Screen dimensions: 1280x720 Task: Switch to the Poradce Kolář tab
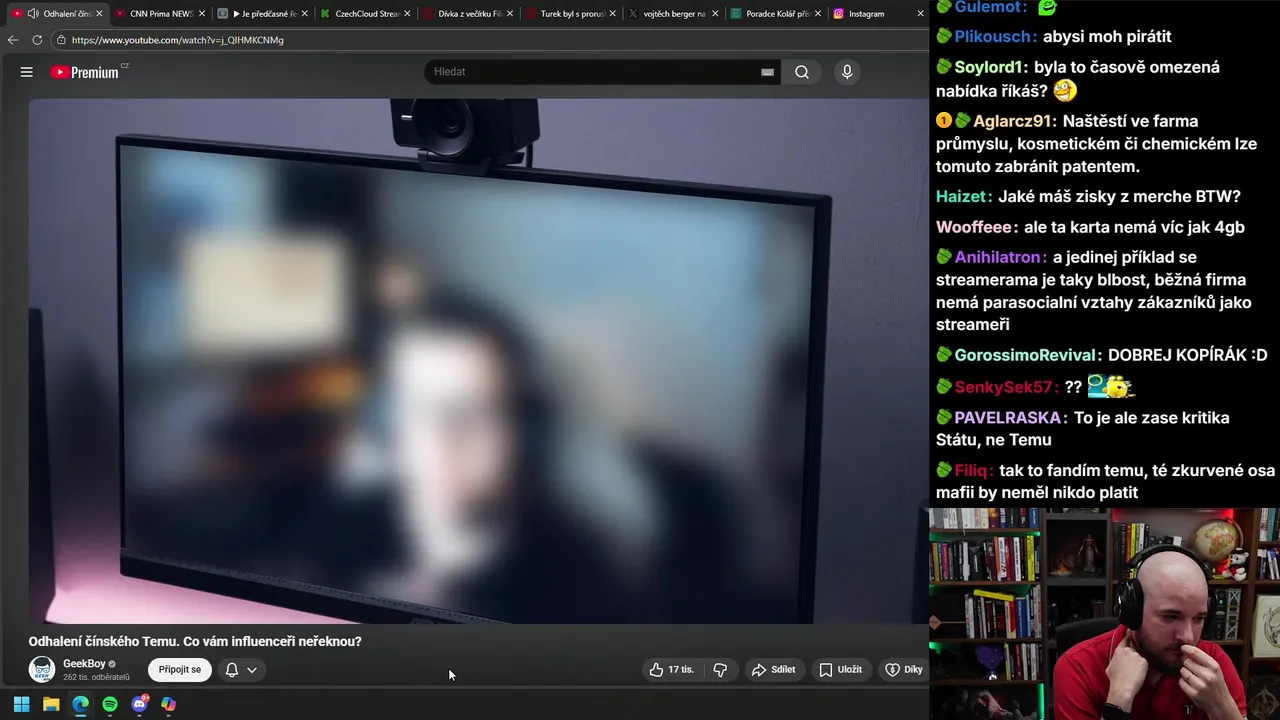(775, 14)
